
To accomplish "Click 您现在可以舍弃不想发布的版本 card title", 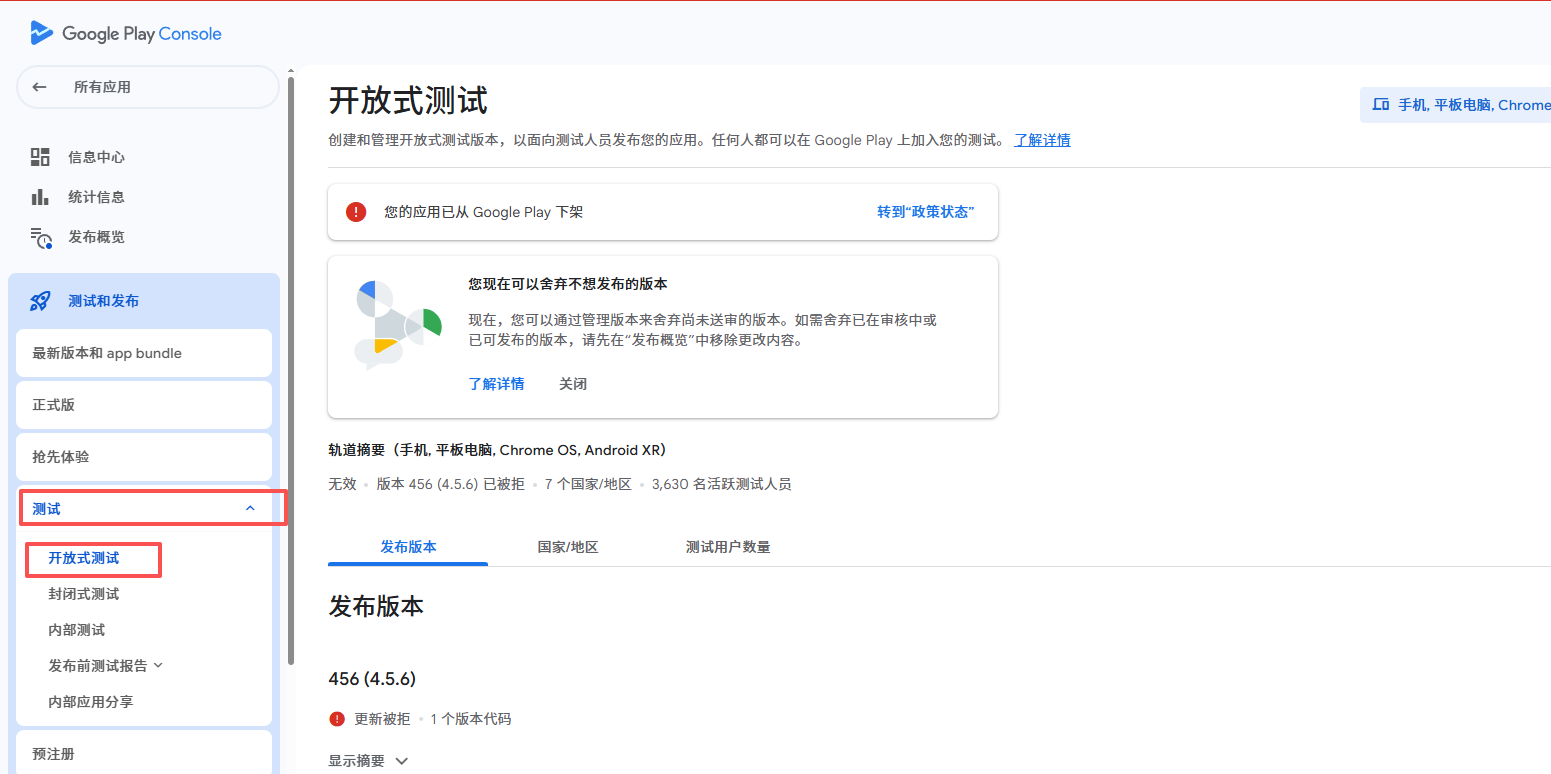I will 568,284.
